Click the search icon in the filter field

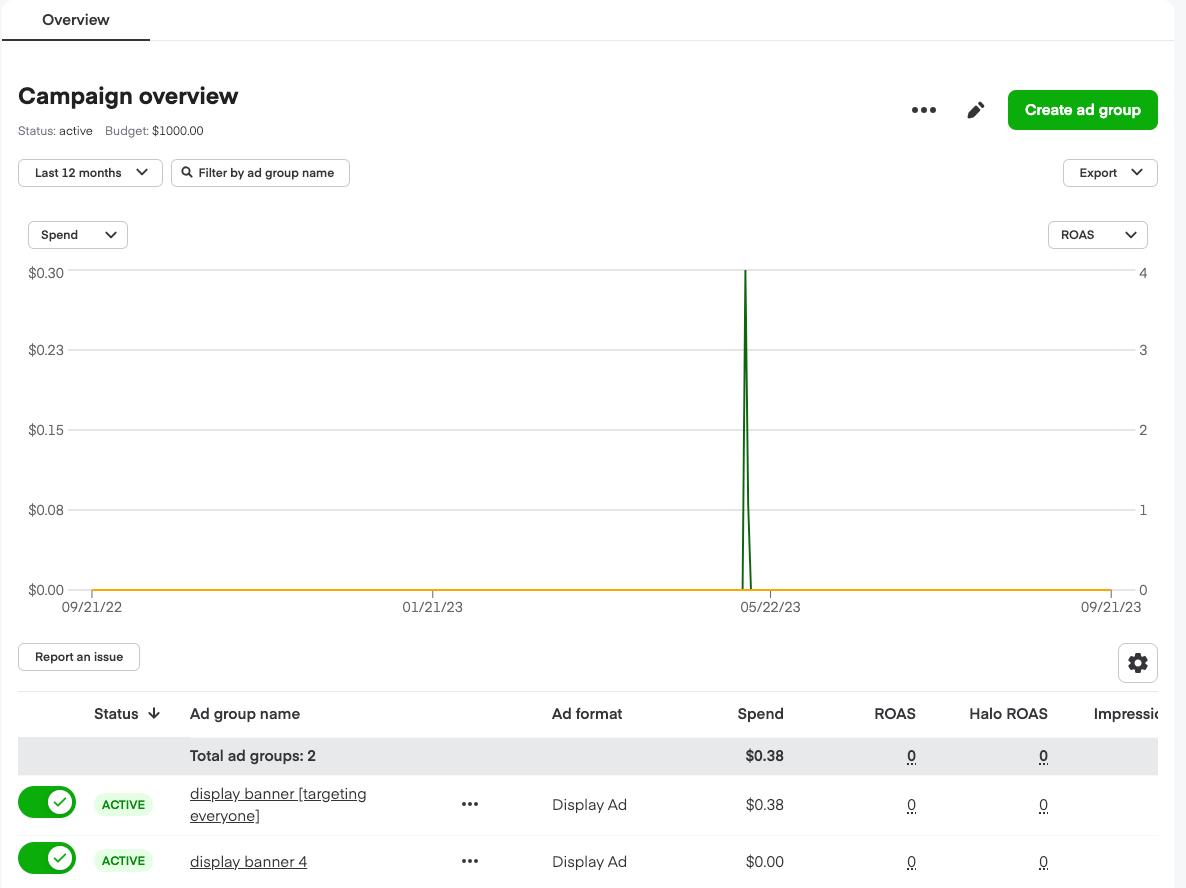[186, 172]
